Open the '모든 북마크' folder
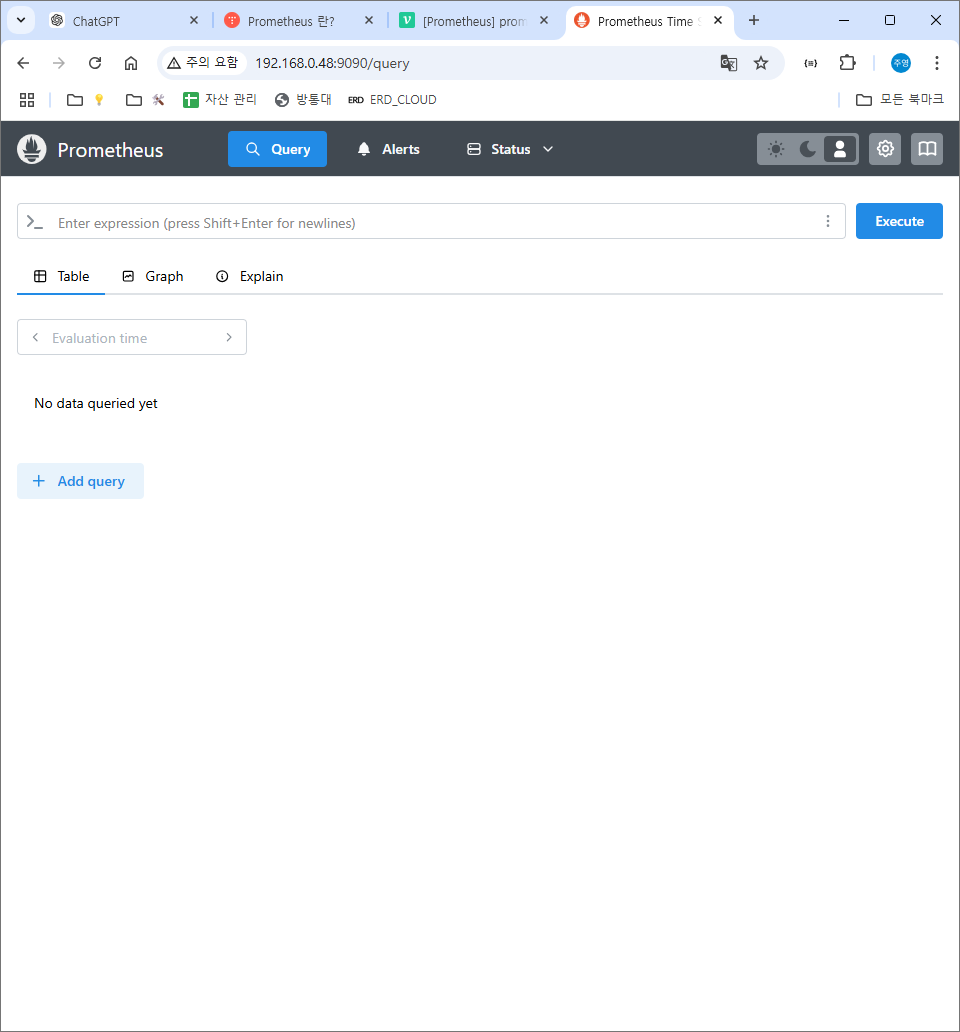The image size is (960, 1032). 899,100
